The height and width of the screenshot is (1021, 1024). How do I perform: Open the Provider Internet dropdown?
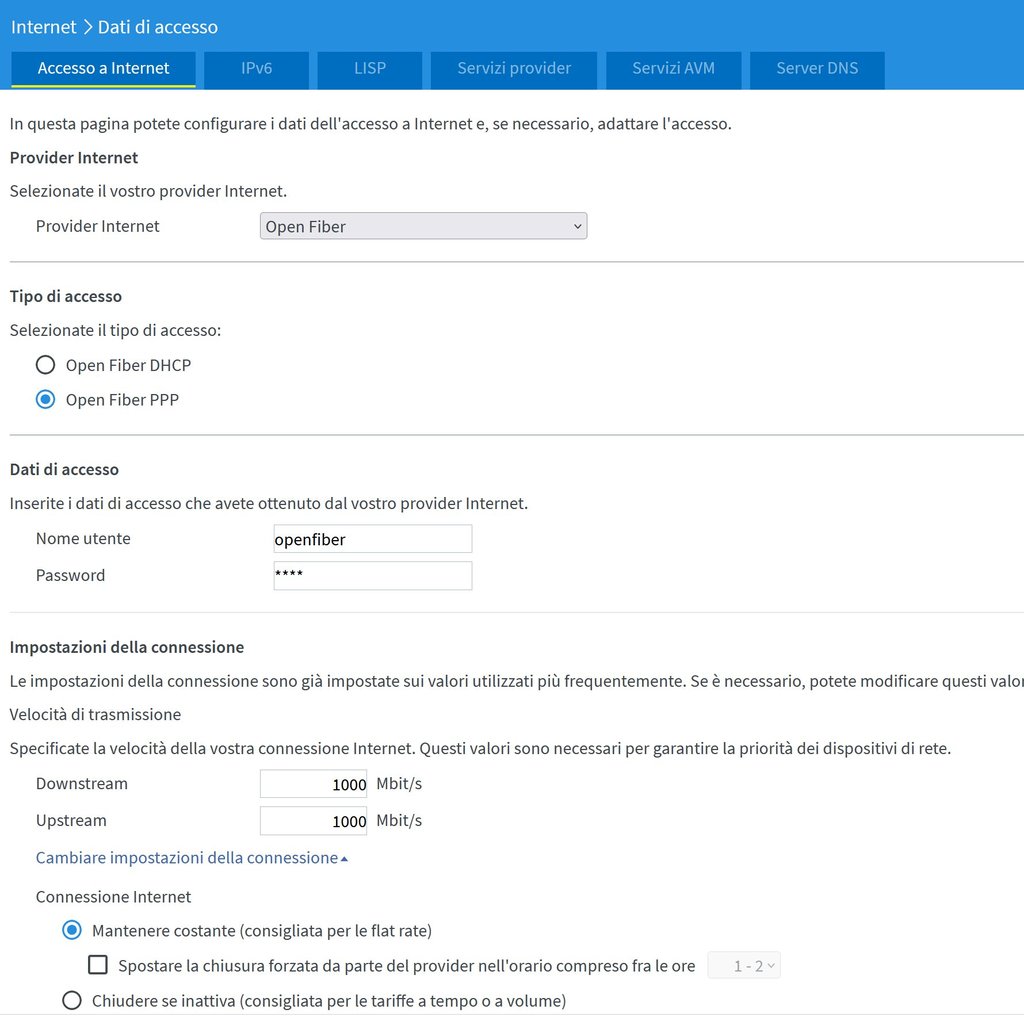423,227
